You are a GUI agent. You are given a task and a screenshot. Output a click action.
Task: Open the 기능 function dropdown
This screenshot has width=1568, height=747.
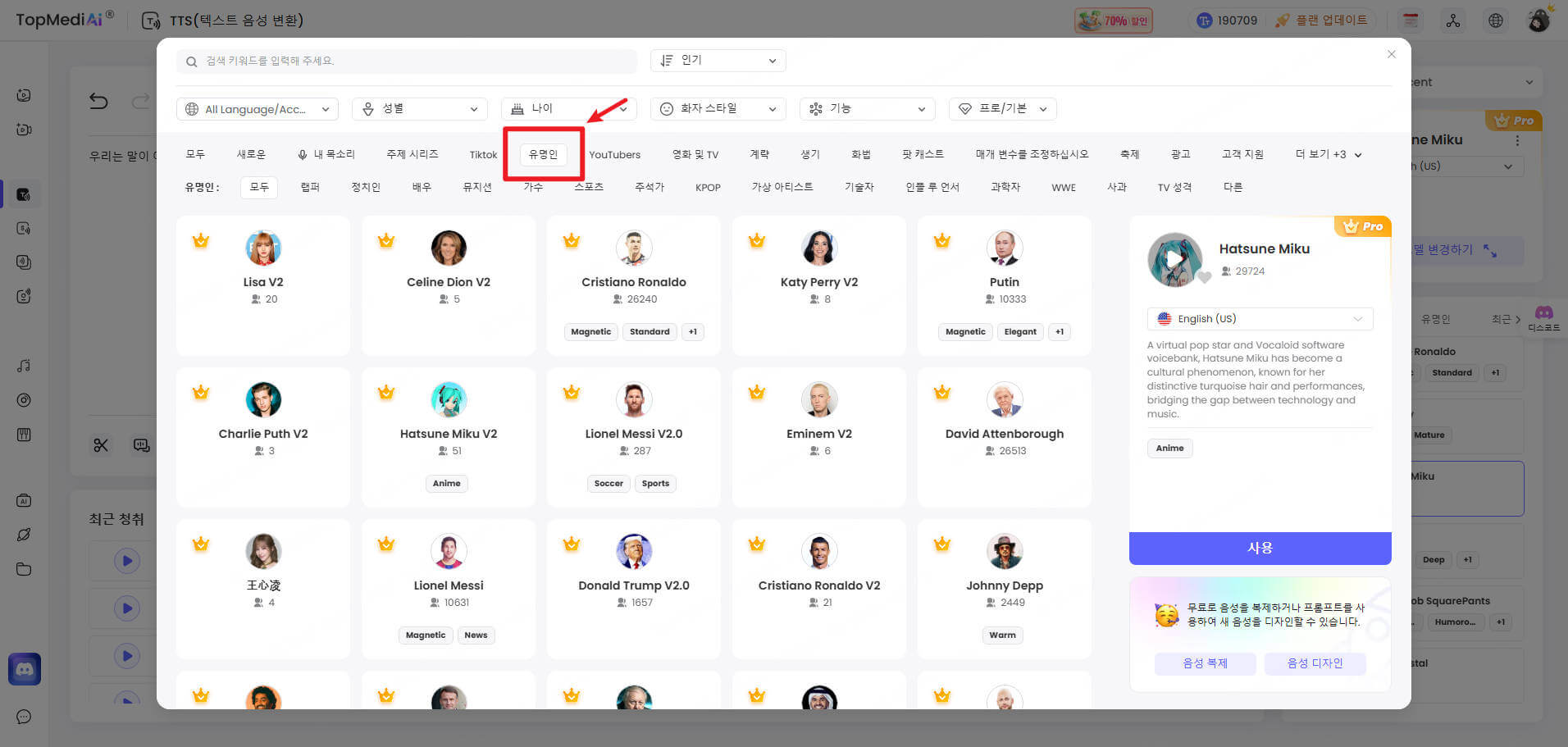(x=868, y=109)
